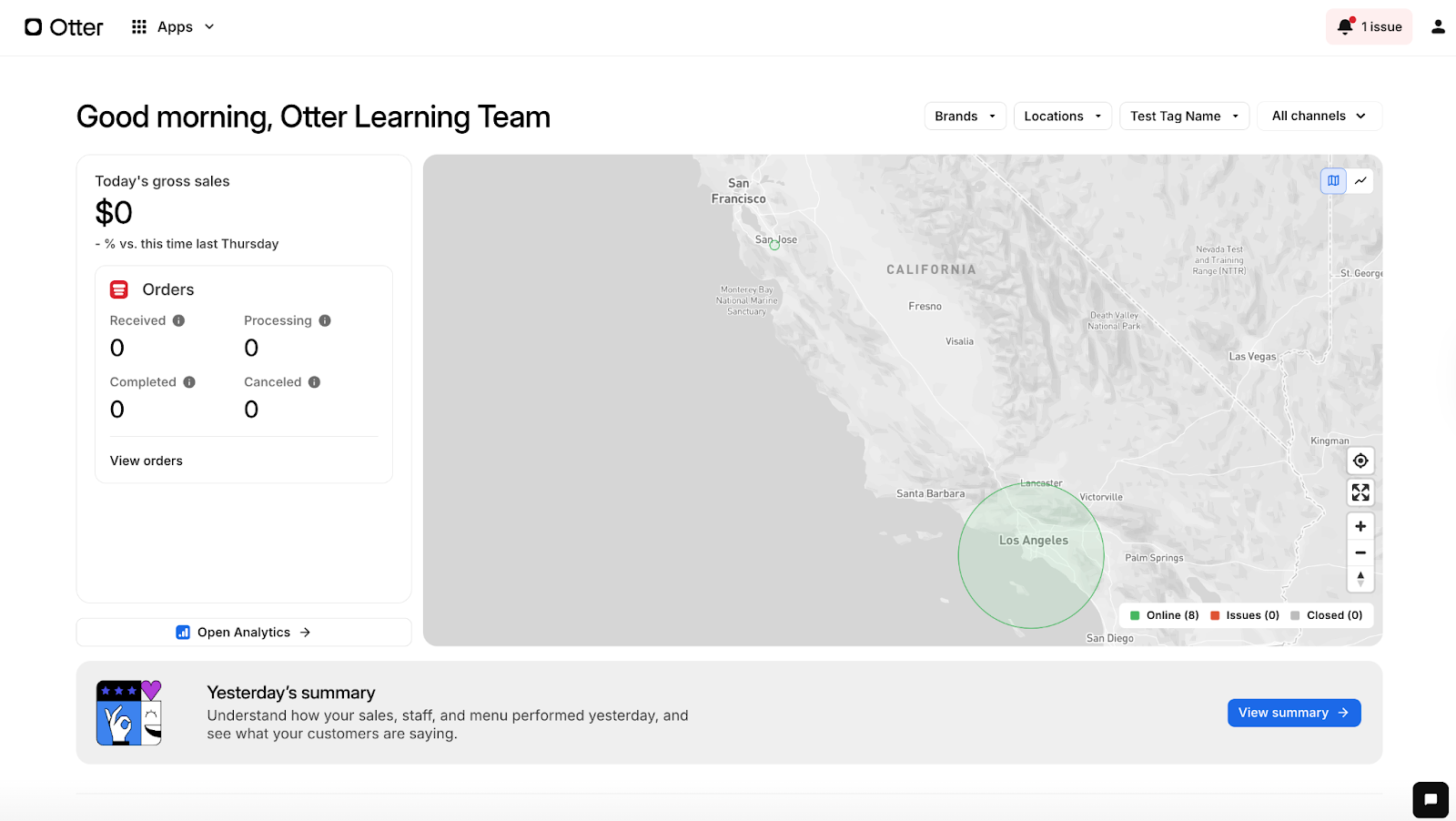Click the Otter logo
This screenshot has width=1456, height=821.
(x=64, y=27)
